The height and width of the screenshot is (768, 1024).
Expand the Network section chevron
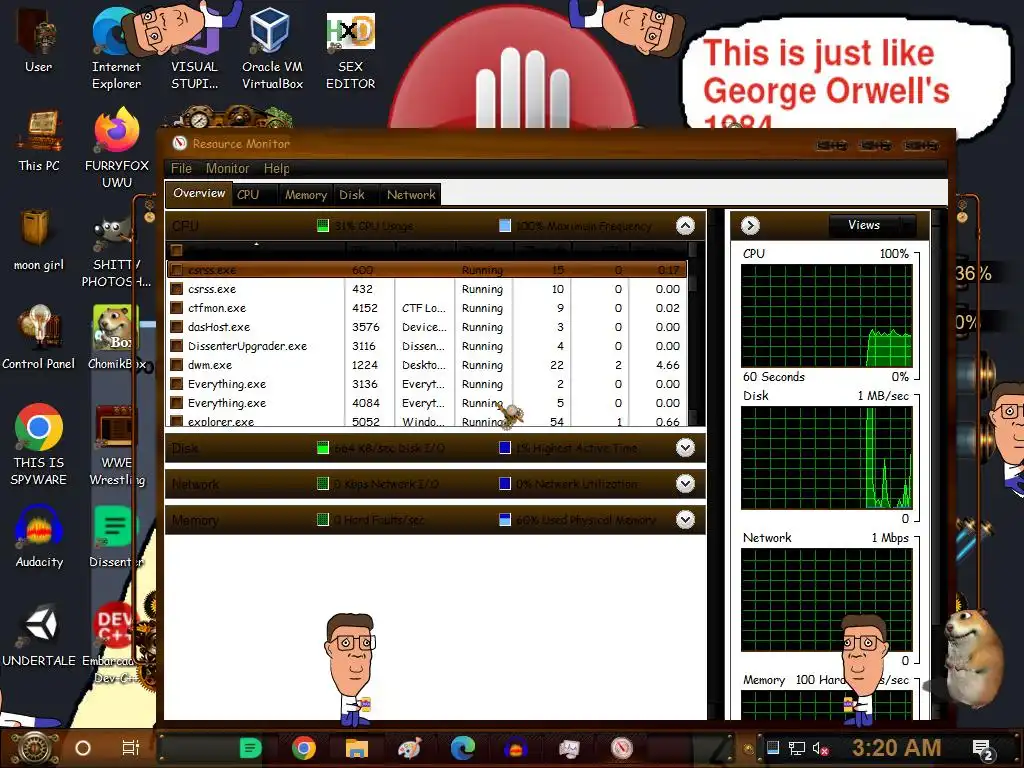pos(685,484)
